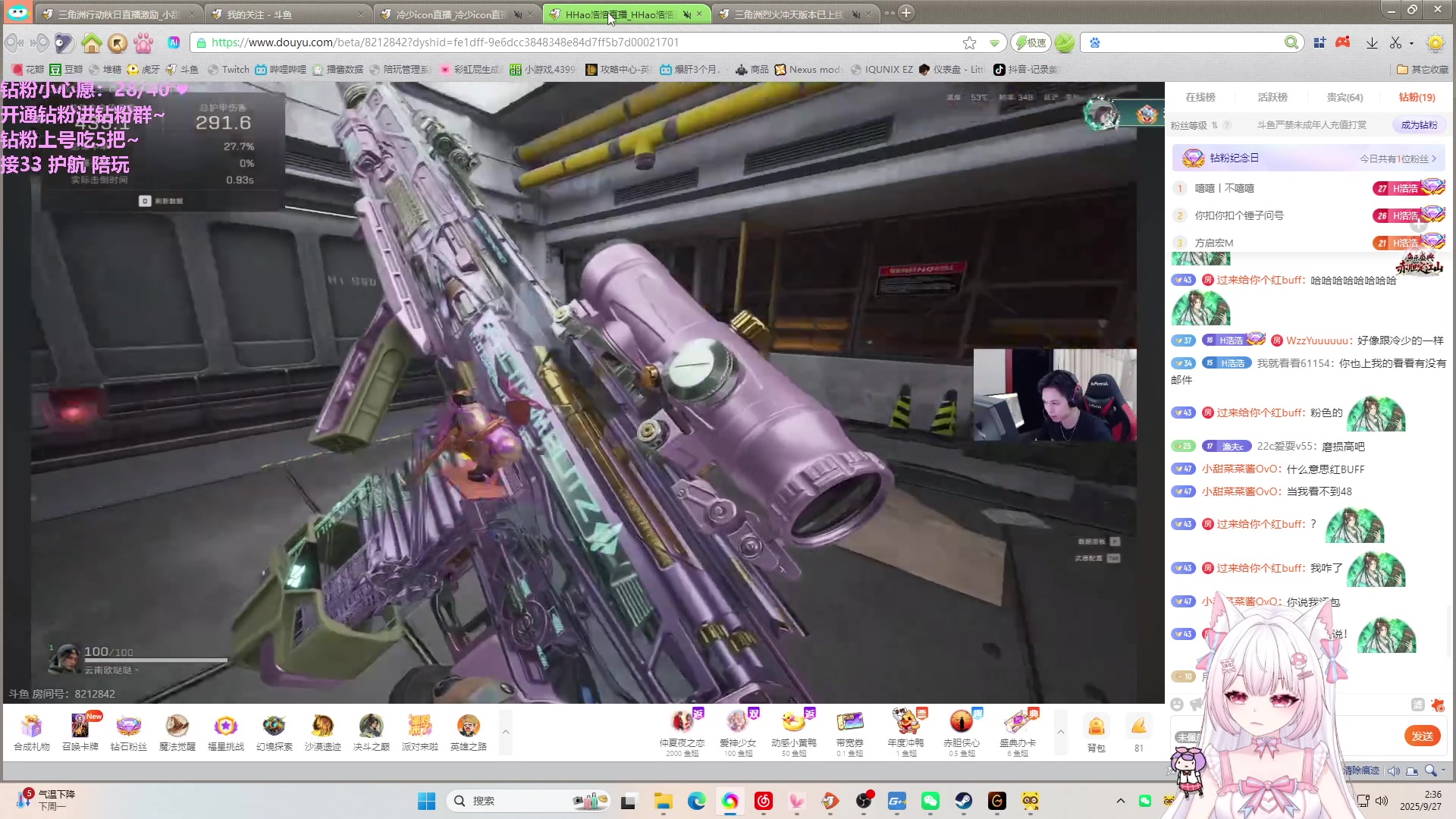
Task: Open the 沙漠遗迹 activity icon
Action: click(x=323, y=732)
